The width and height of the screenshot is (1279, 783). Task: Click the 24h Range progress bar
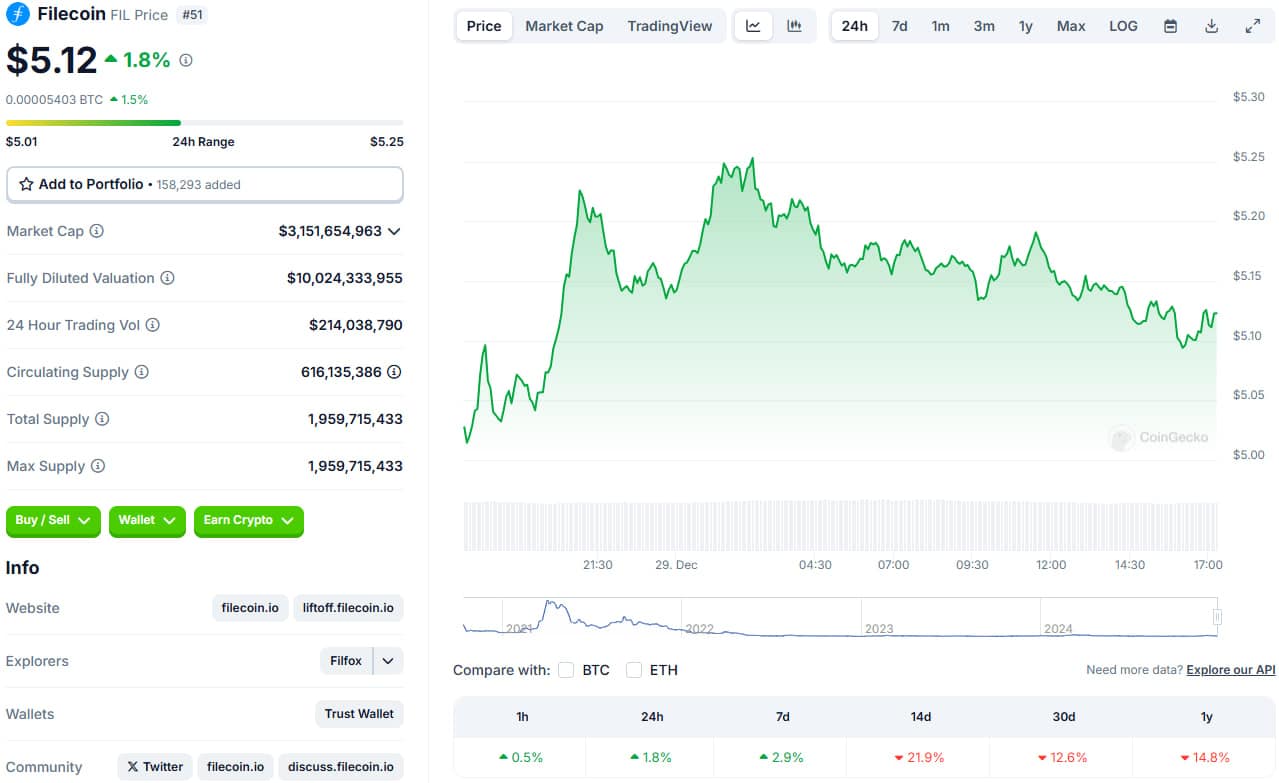pos(205,123)
